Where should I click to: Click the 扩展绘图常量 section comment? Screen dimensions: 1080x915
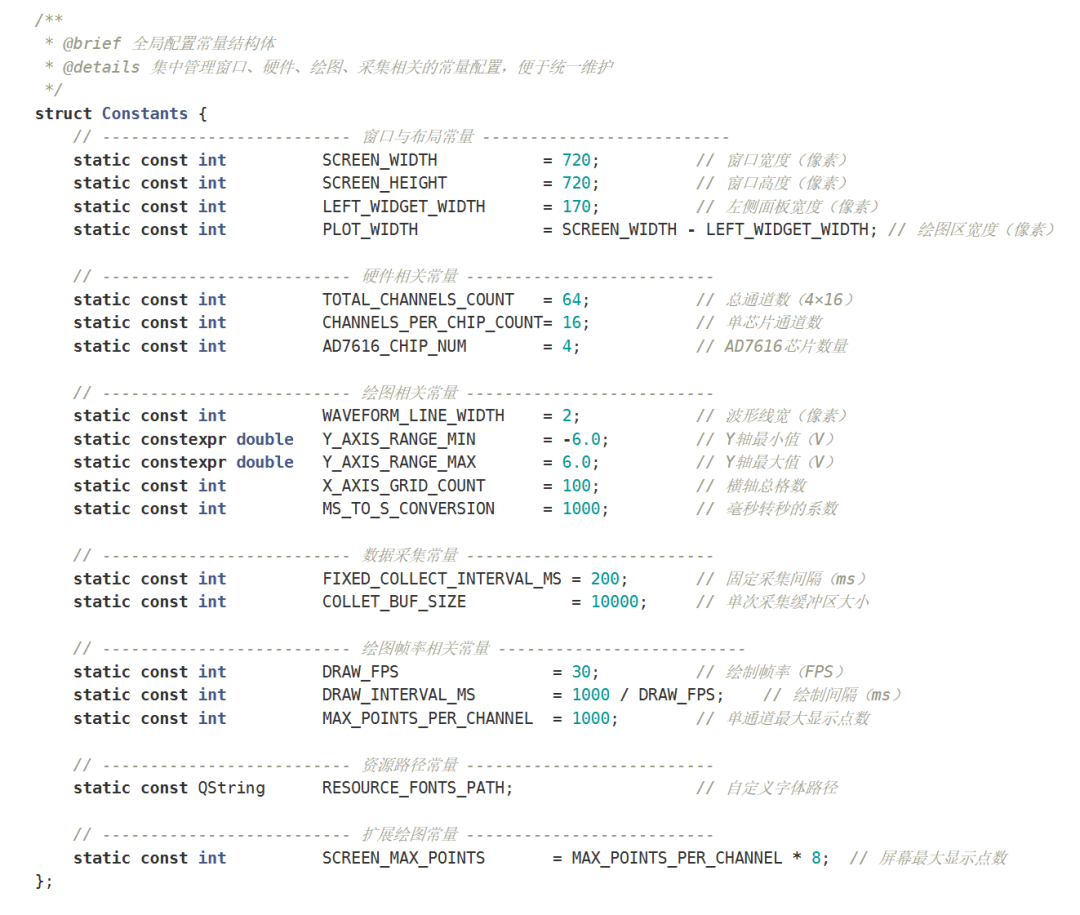tap(411, 835)
